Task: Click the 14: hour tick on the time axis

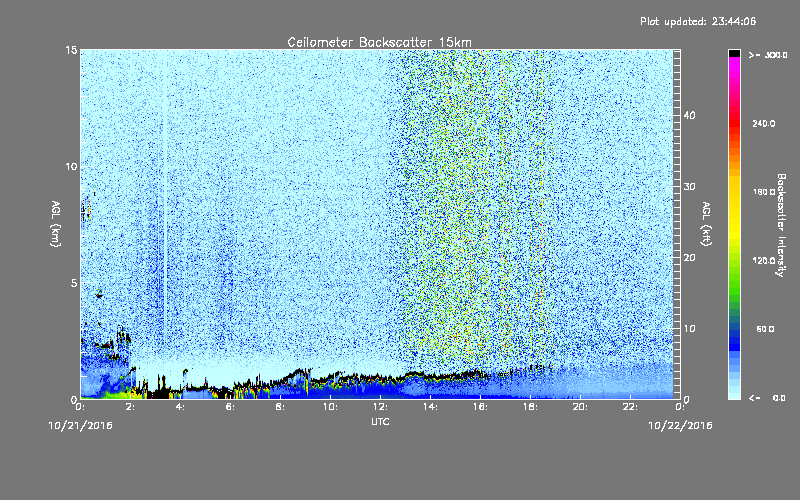Action: point(431,407)
